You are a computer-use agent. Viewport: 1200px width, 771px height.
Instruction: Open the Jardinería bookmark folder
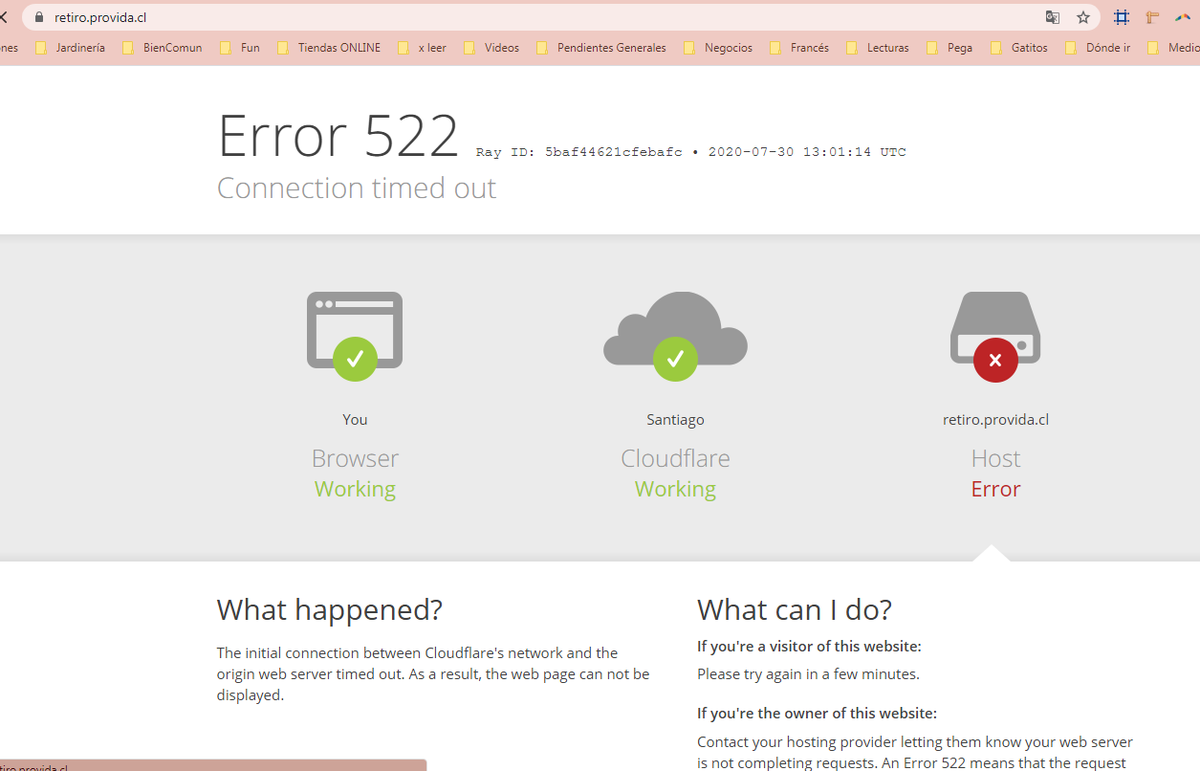point(69,48)
